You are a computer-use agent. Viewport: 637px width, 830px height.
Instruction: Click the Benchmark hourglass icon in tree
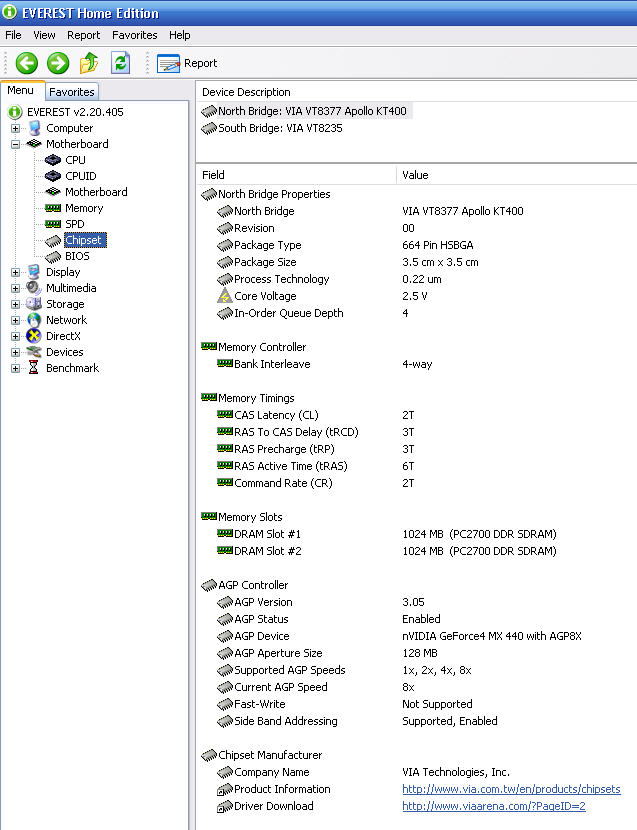tap(33, 367)
